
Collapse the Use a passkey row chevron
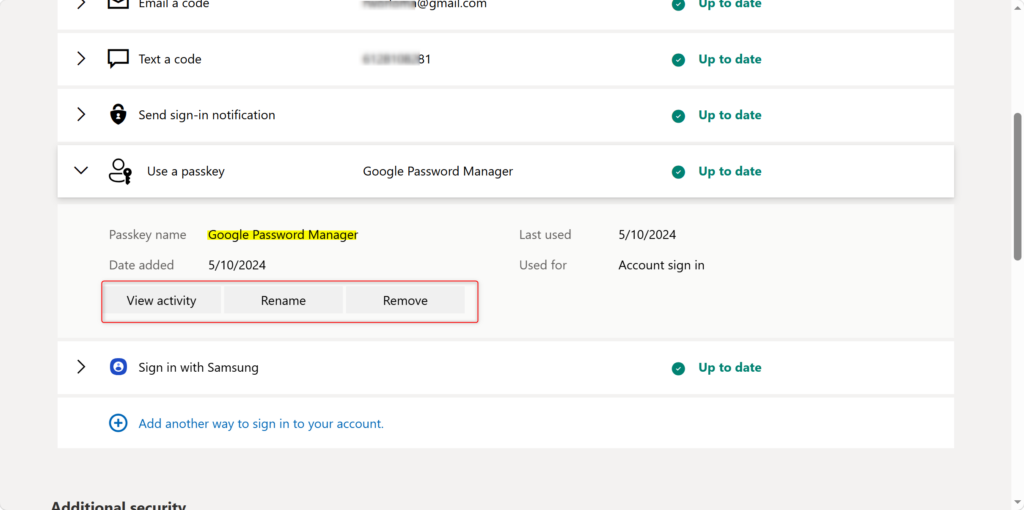pos(81,170)
